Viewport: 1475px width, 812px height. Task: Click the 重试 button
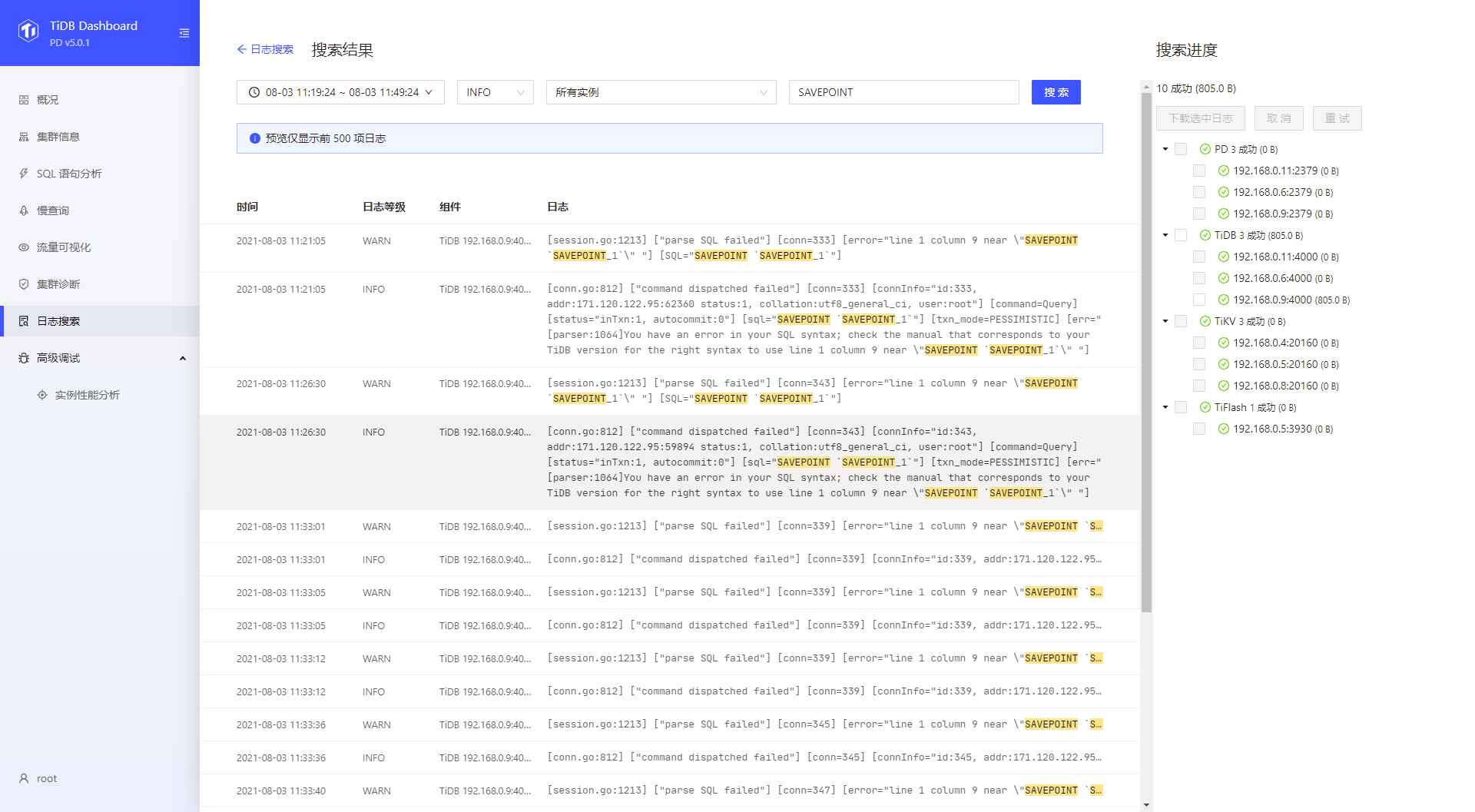coord(1337,118)
